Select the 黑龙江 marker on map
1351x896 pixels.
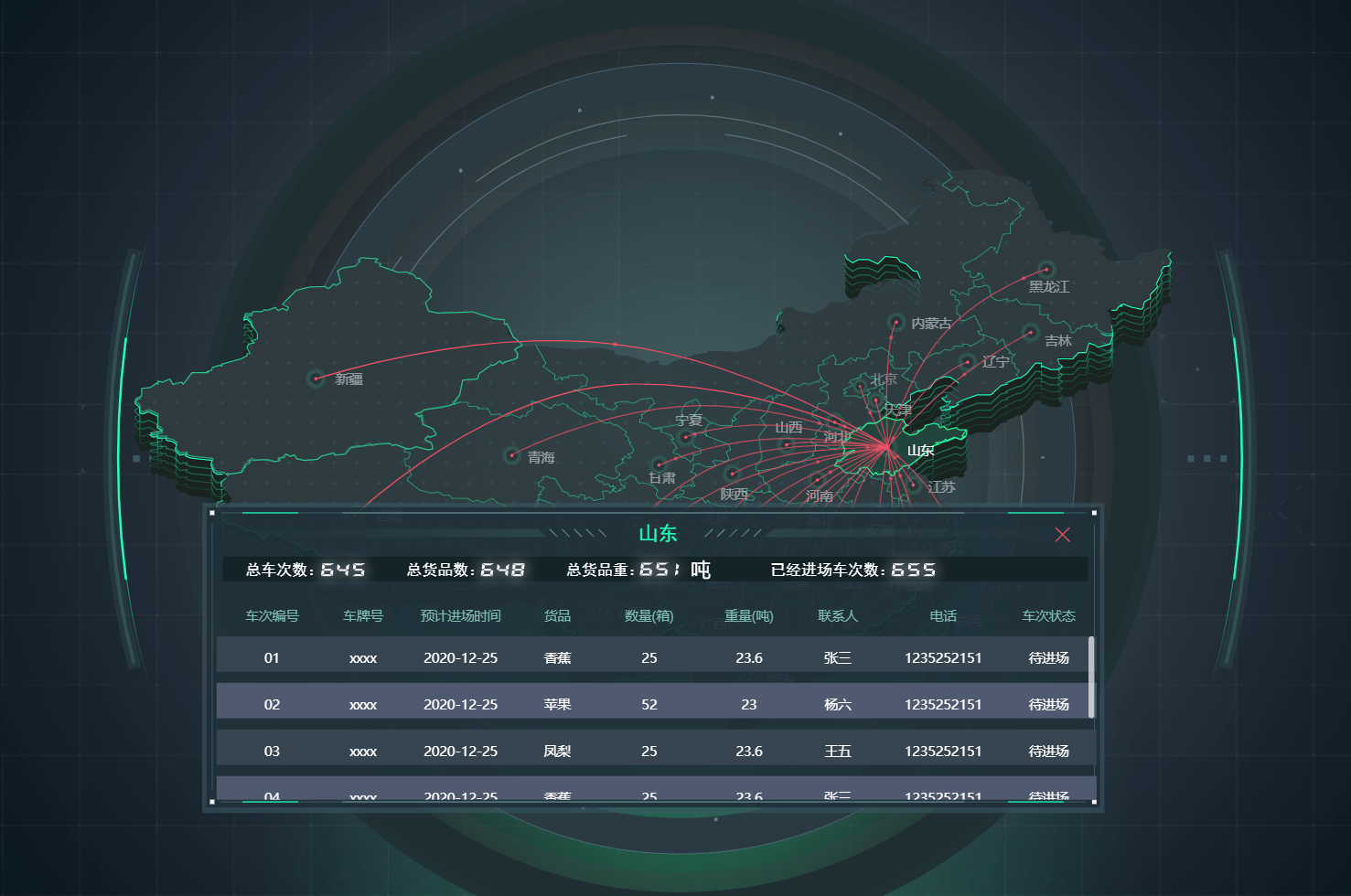coord(1046,269)
